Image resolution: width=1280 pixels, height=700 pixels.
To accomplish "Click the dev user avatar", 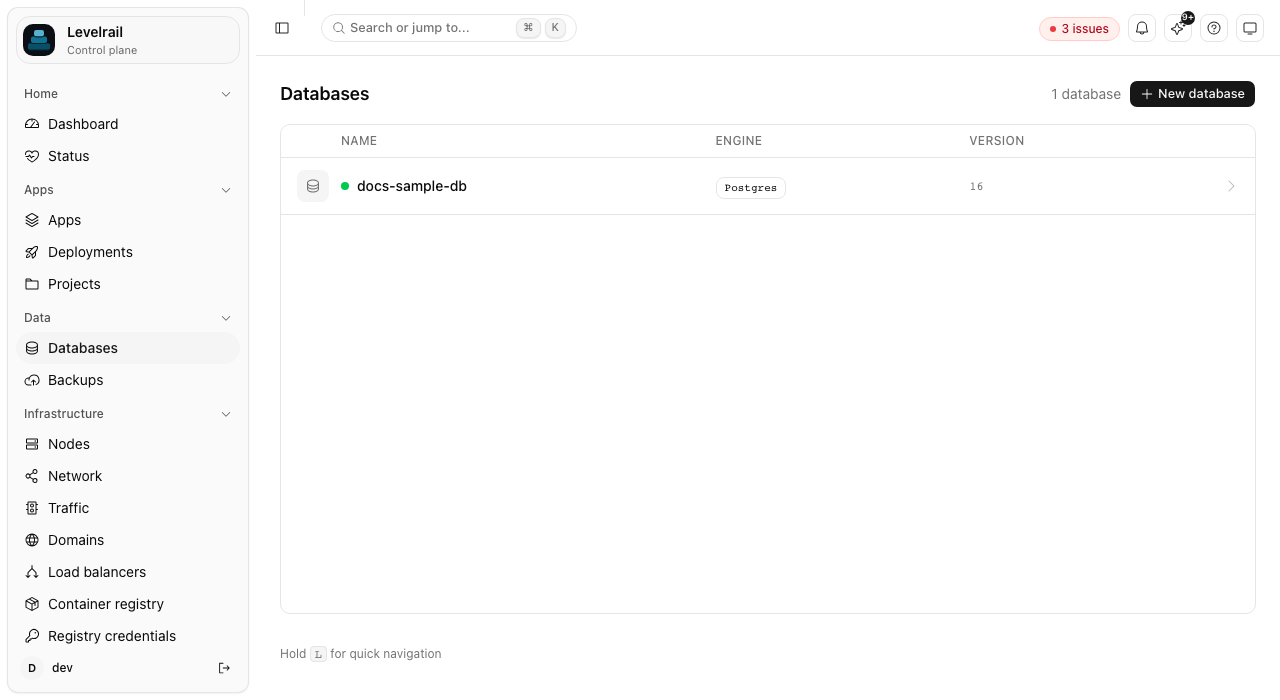I will click(x=32, y=668).
